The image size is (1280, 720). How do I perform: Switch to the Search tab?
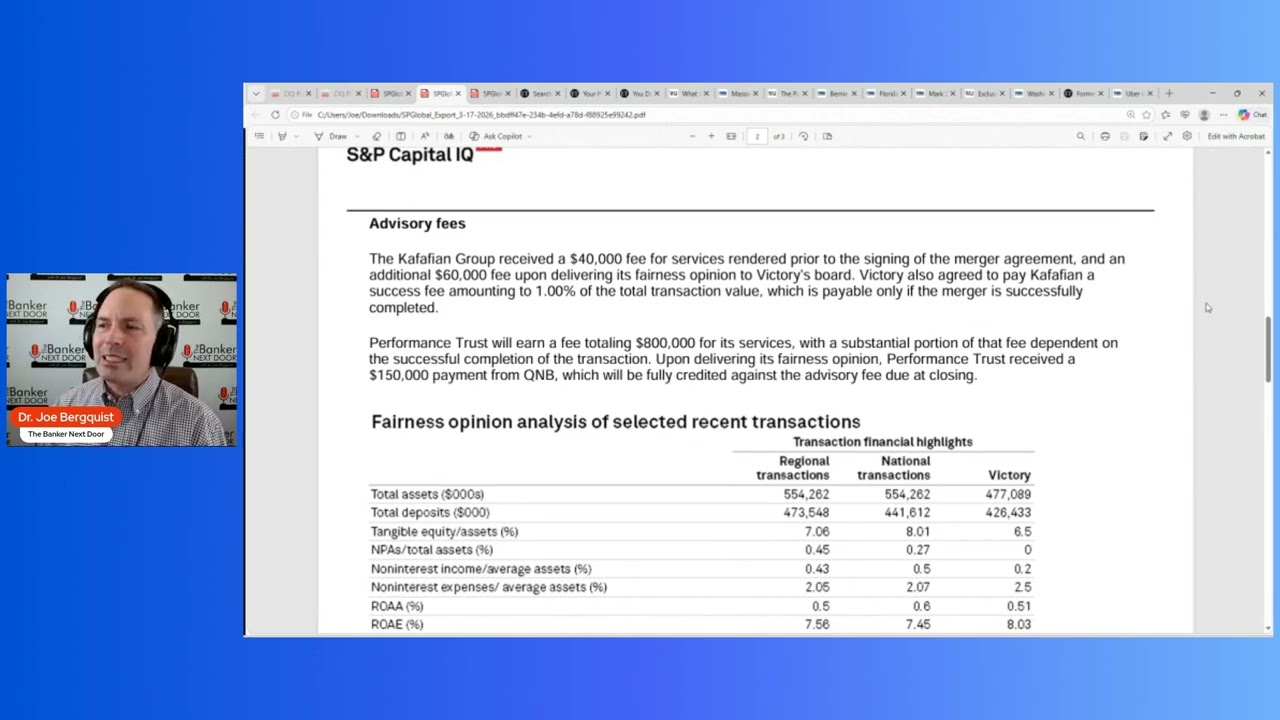click(539, 93)
